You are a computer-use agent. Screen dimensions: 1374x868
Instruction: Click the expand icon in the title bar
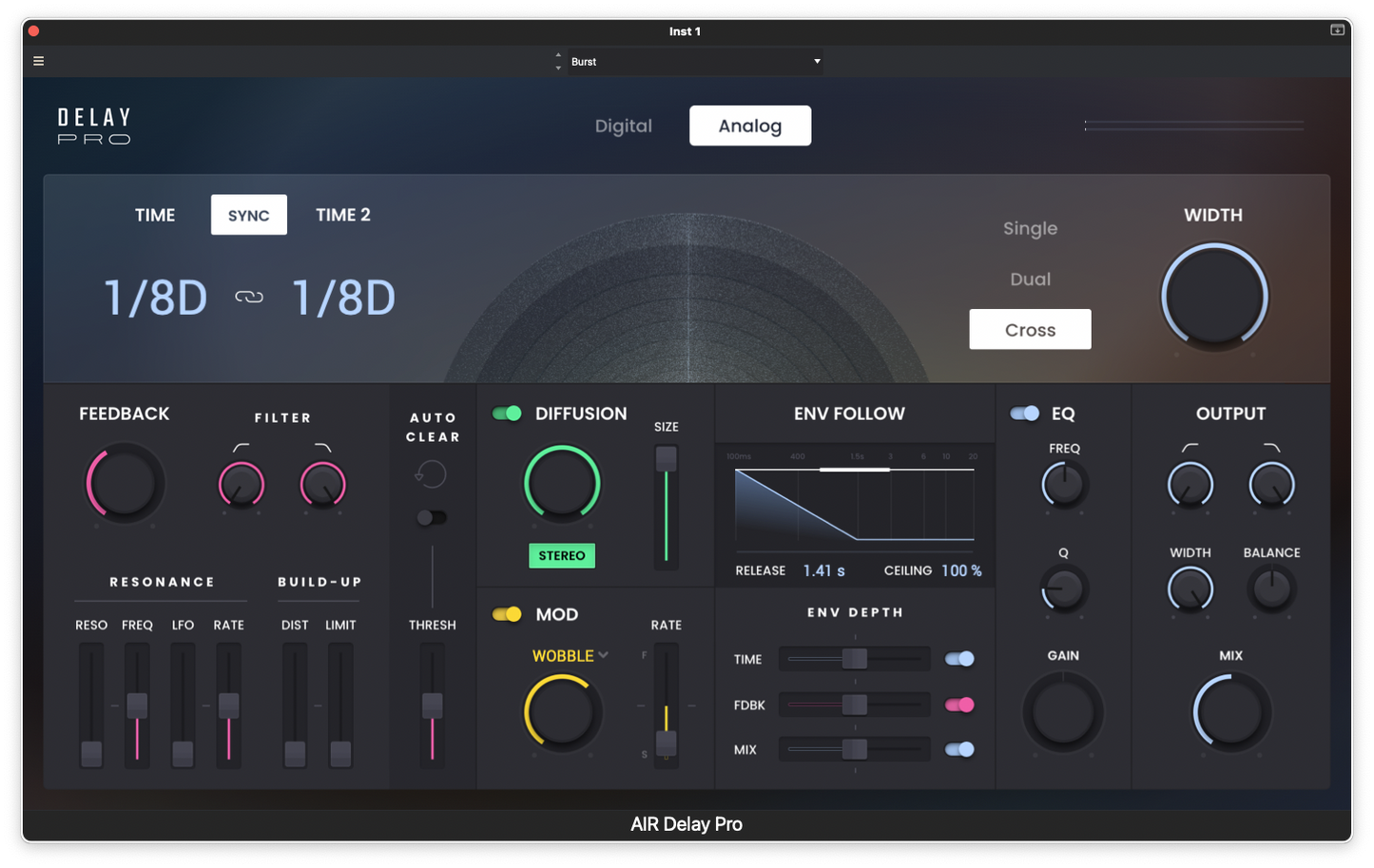pos(1336,29)
